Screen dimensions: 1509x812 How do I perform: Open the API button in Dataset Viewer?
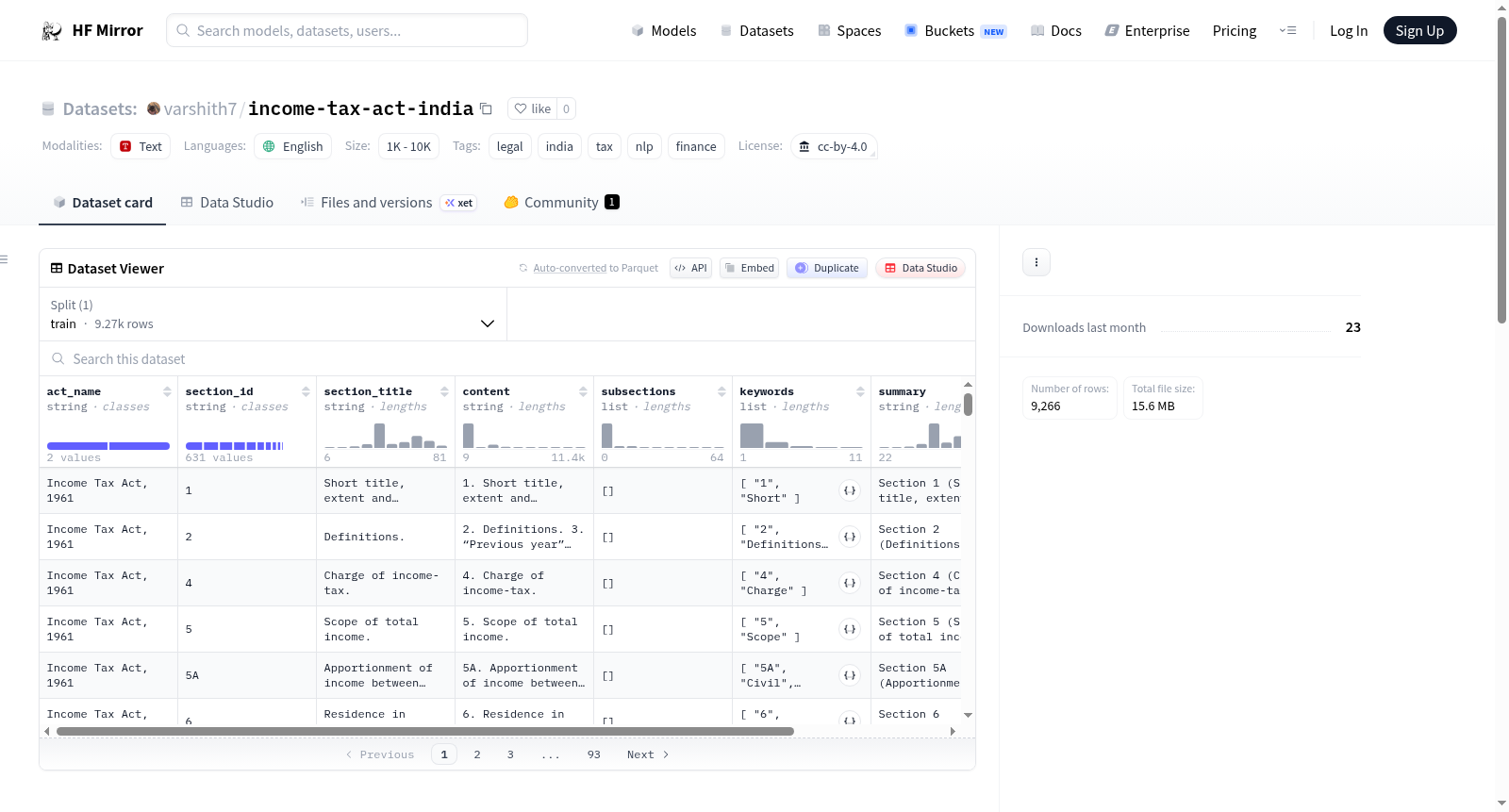(690, 268)
